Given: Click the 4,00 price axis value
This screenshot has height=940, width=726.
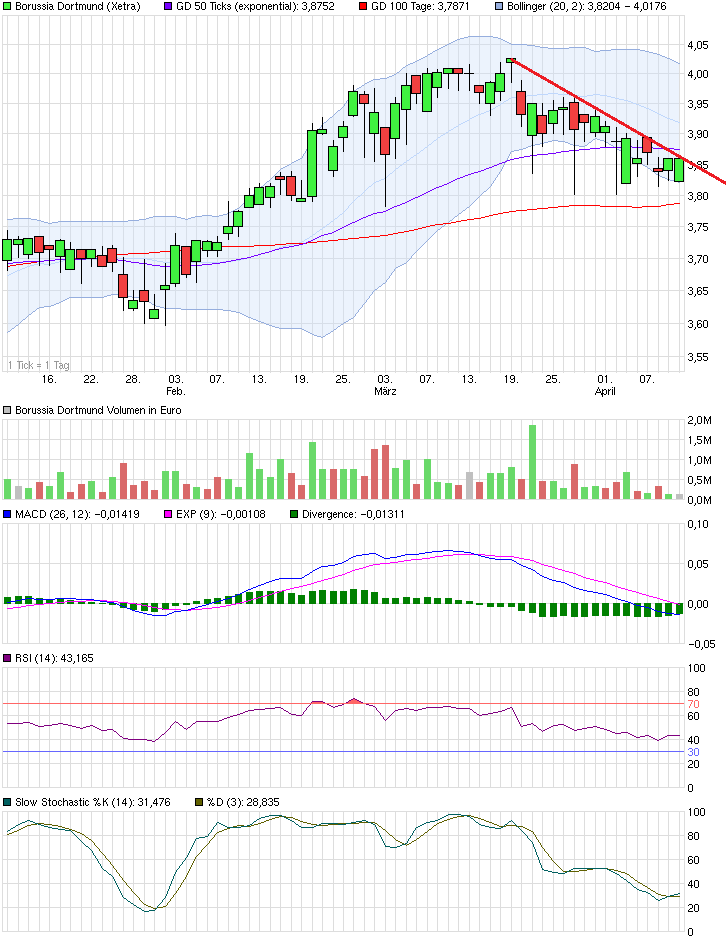Looking at the screenshot, I should (698, 74).
